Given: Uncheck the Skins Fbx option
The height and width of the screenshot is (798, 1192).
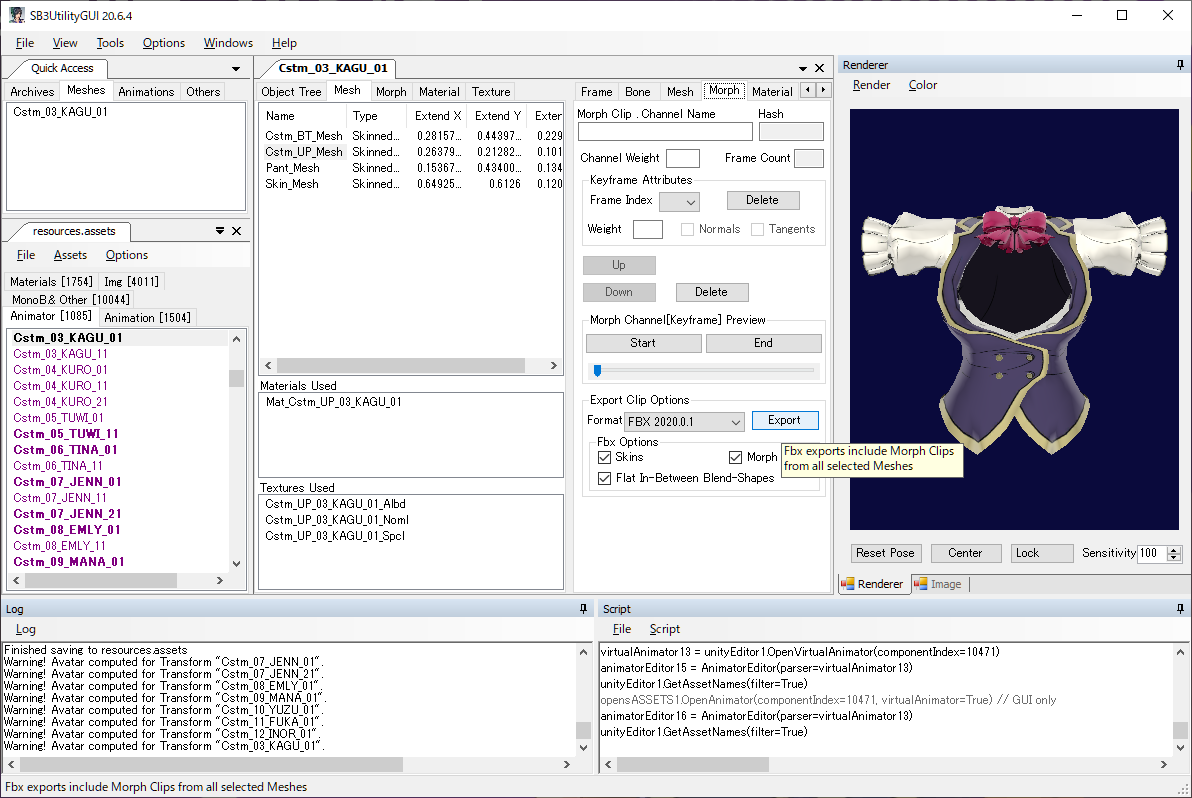Looking at the screenshot, I should [604, 457].
